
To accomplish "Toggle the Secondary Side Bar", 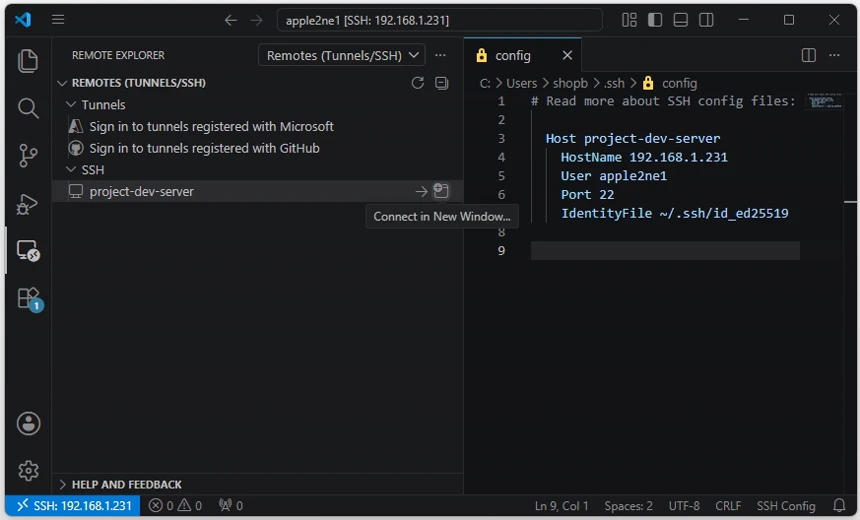I will (706, 20).
